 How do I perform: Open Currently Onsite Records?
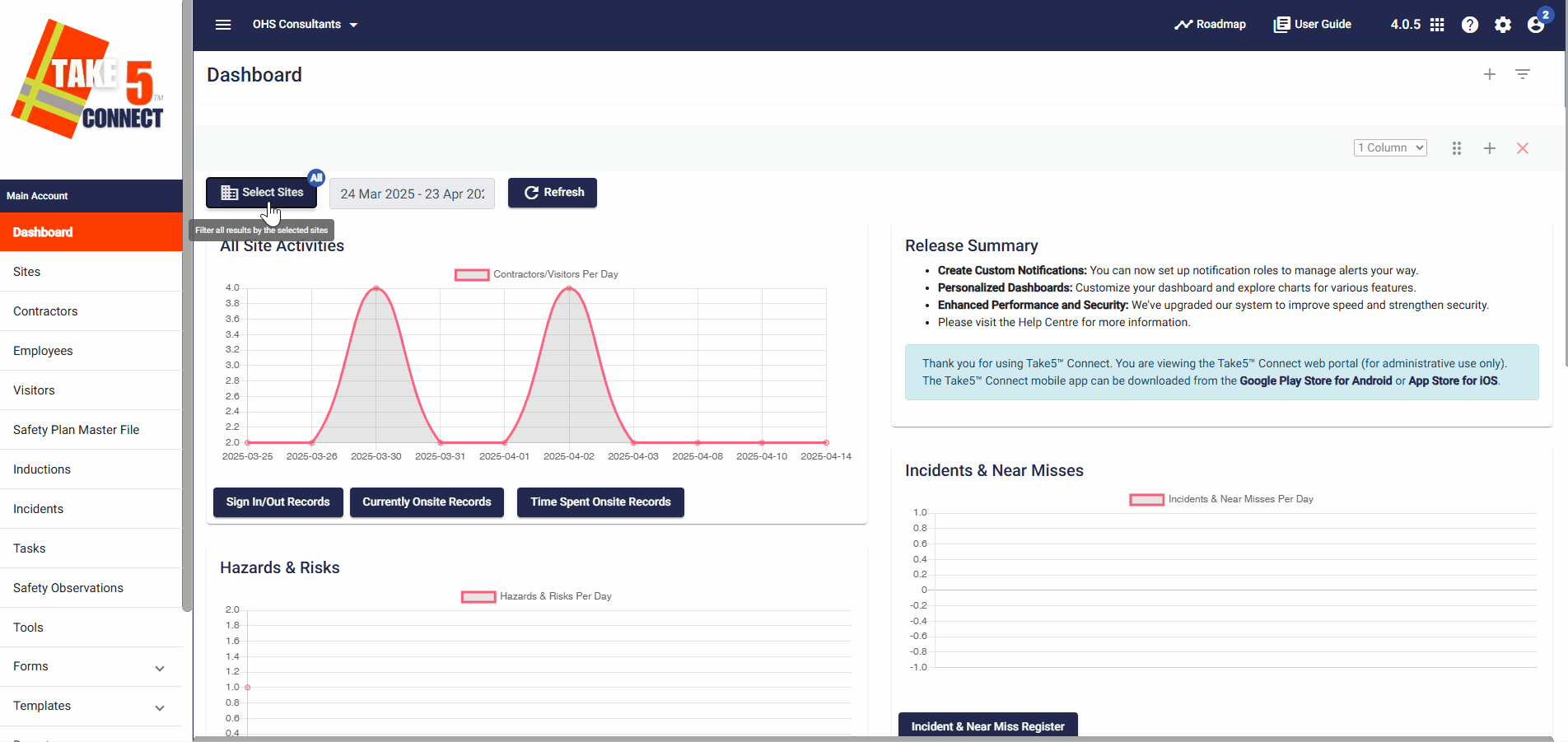tap(427, 502)
